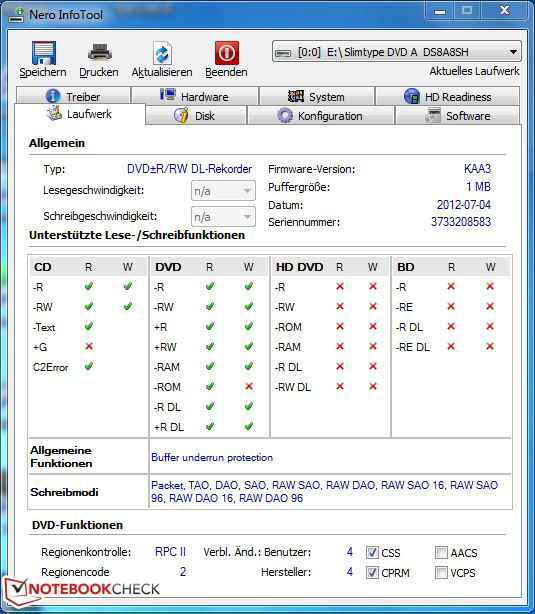Click the HD DVD column header

[x=300, y=267]
